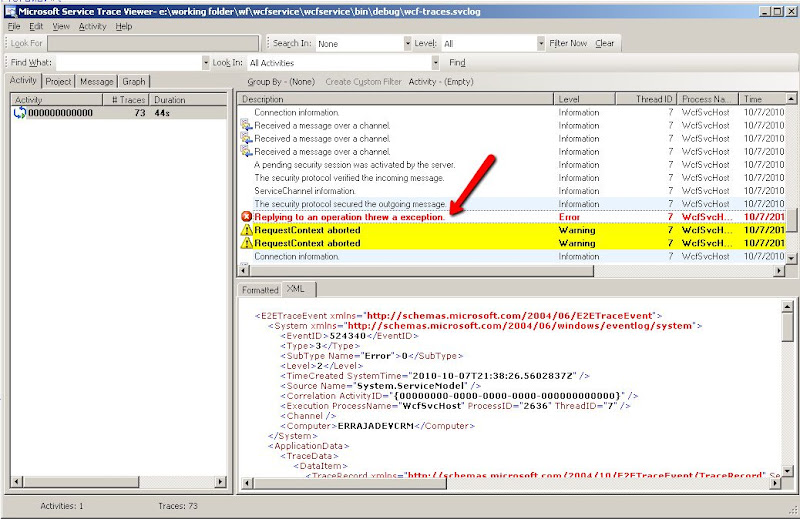Click the trace list vertical scrollbar
800x519 pixels.
point(793,180)
